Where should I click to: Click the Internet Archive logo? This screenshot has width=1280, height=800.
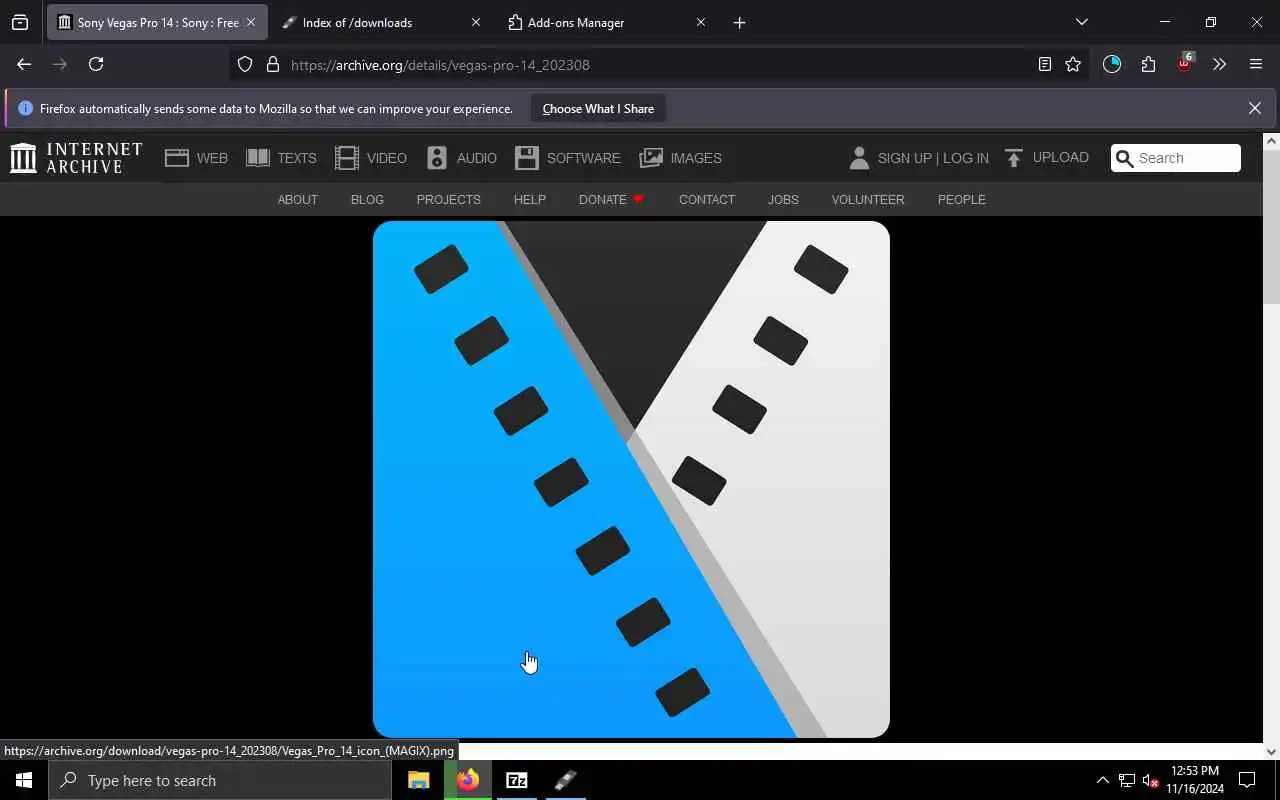click(x=76, y=158)
